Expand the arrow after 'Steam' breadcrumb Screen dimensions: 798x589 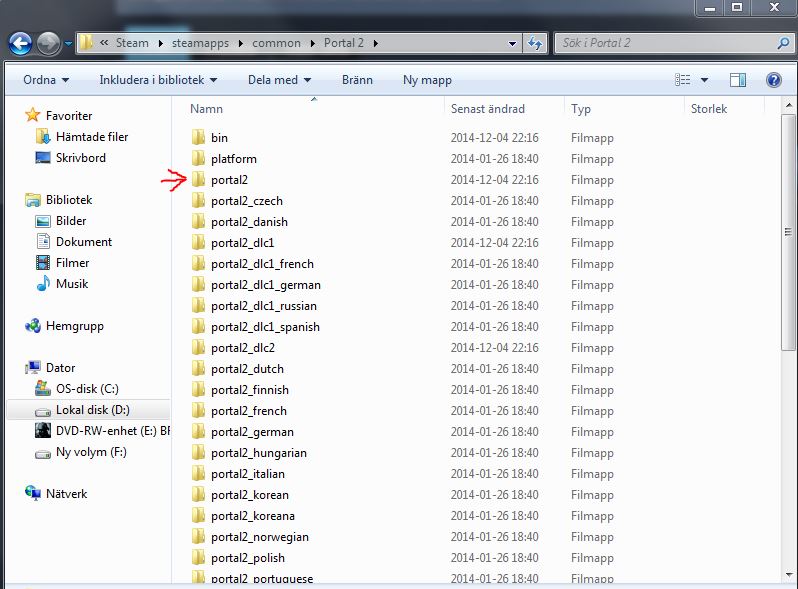[160, 44]
